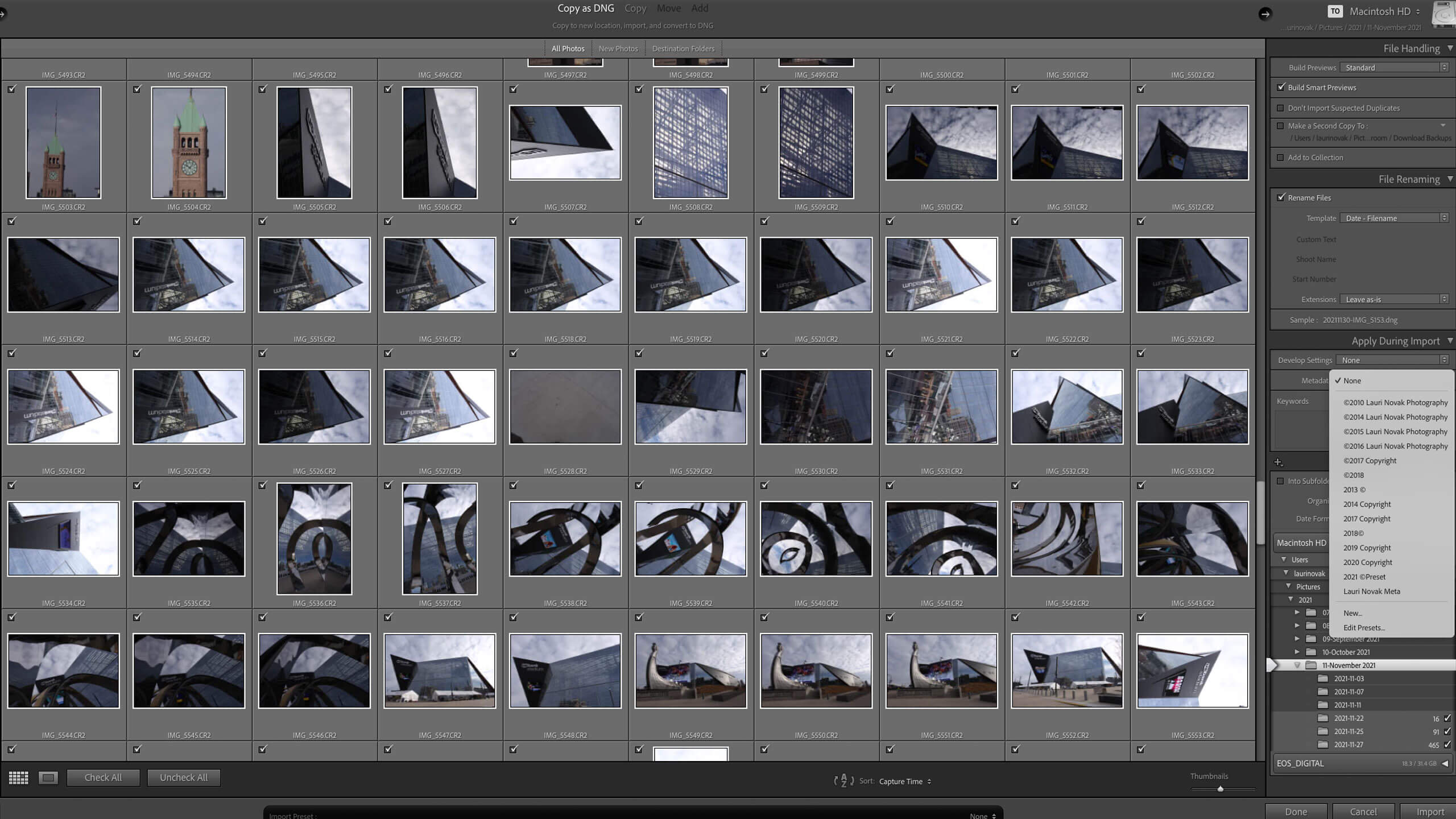Click the Import button
Image resolution: width=1456 pixels, height=819 pixels.
tap(1430, 812)
